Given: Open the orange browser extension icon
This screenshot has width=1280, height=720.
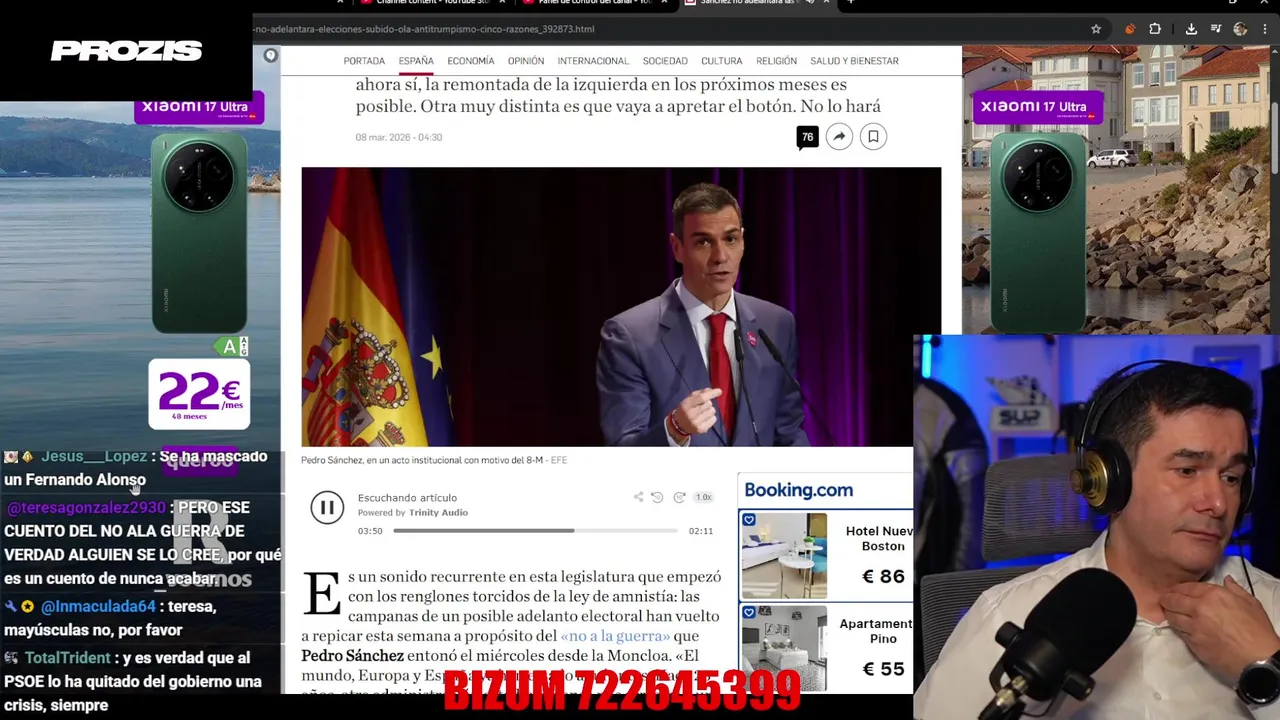Looking at the screenshot, I should 1130,29.
